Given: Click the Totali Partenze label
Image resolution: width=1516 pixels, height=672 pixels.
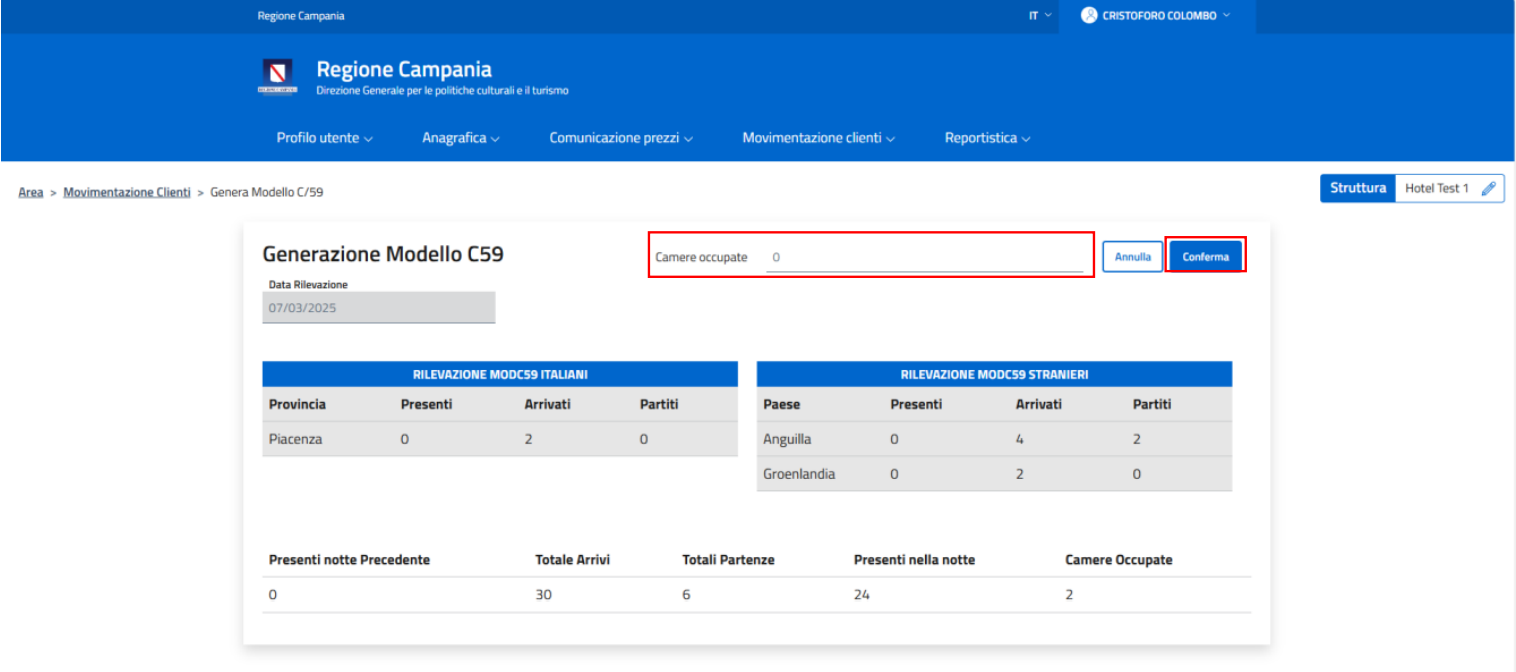Looking at the screenshot, I should coord(728,560).
